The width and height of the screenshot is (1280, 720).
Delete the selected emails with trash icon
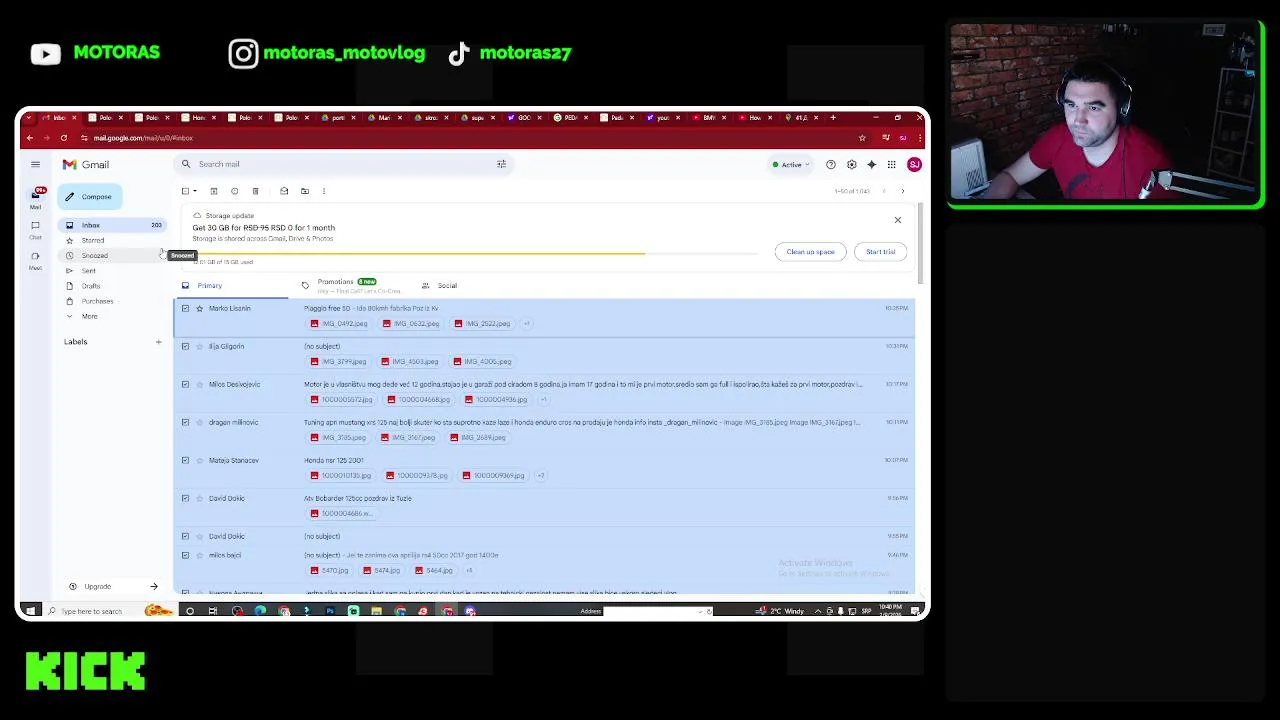click(255, 191)
